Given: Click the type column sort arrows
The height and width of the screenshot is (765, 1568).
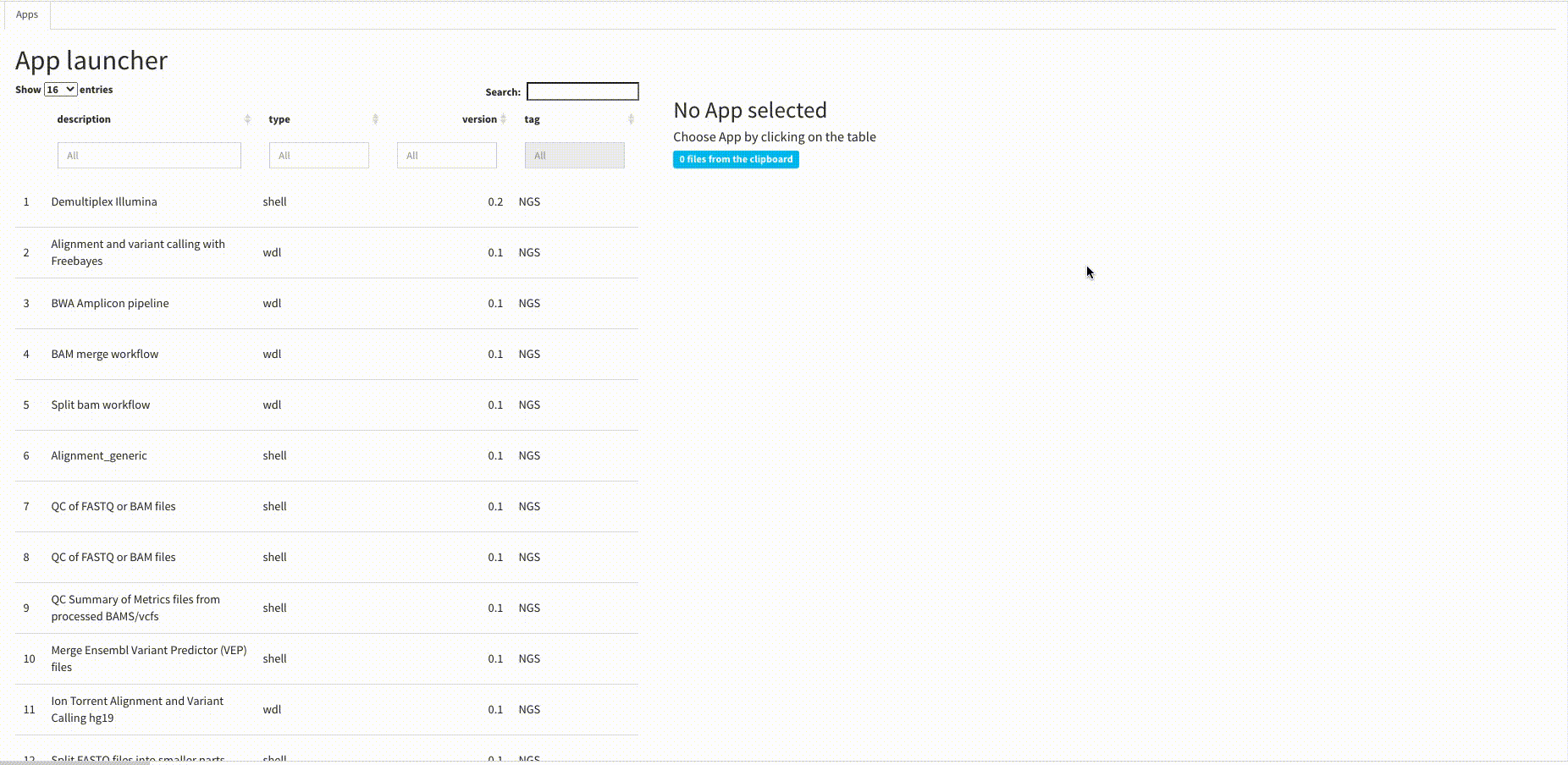Looking at the screenshot, I should coord(375,119).
